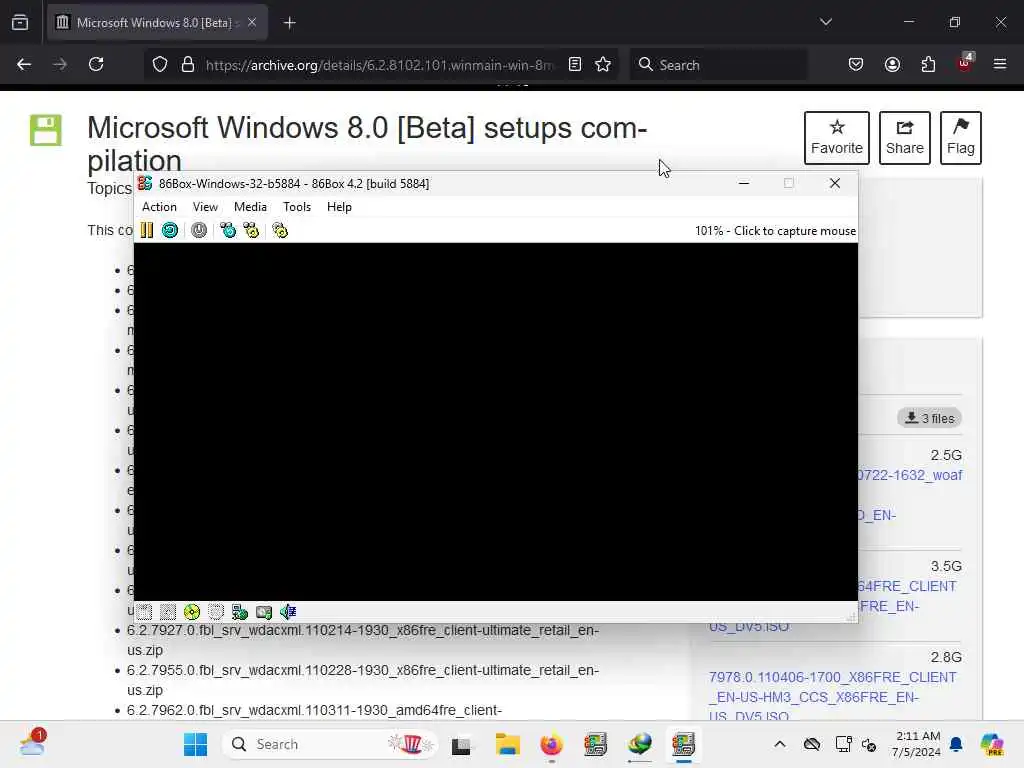This screenshot has width=1024, height=768.
Task: Open the 7978.0.110406-1700_X86FRE_CLIENT ISO link
Action: coord(833,697)
